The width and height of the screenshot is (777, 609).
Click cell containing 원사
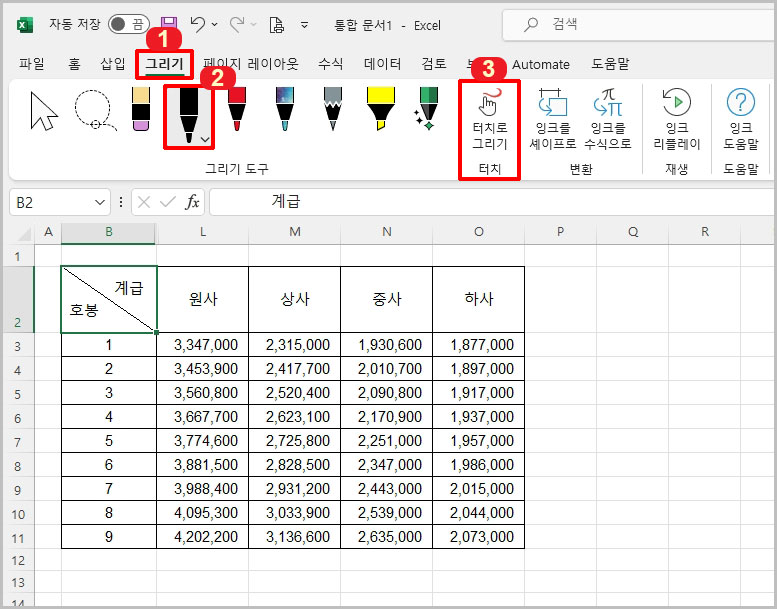[203, 299]
